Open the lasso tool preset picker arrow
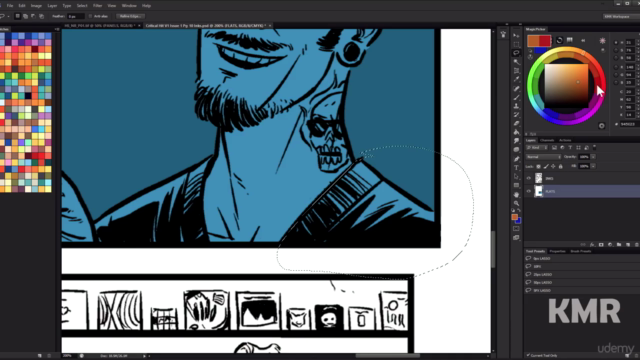 click(x=8, y=16)
